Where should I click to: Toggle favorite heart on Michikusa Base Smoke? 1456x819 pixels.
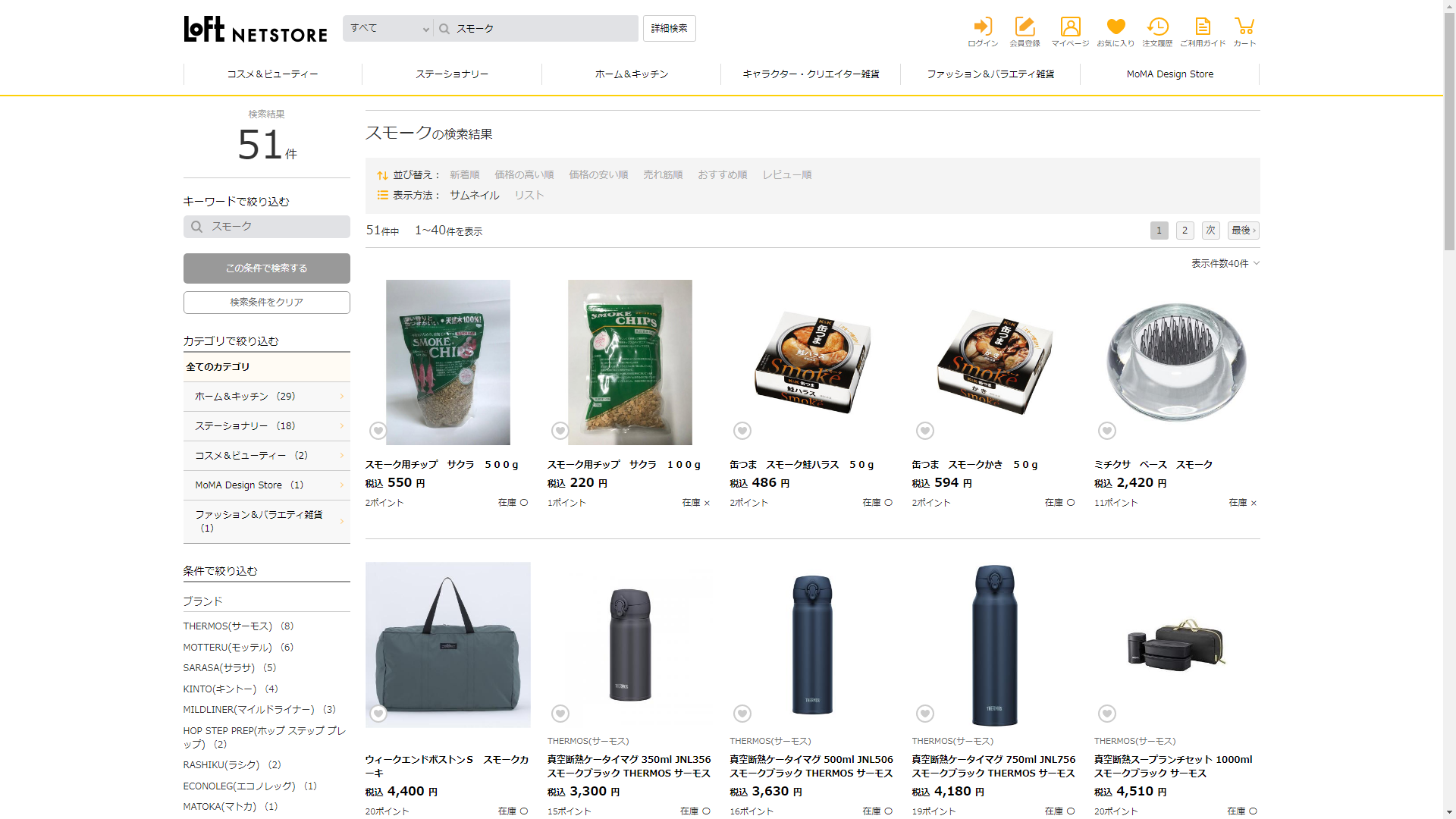coord(1106,431)
